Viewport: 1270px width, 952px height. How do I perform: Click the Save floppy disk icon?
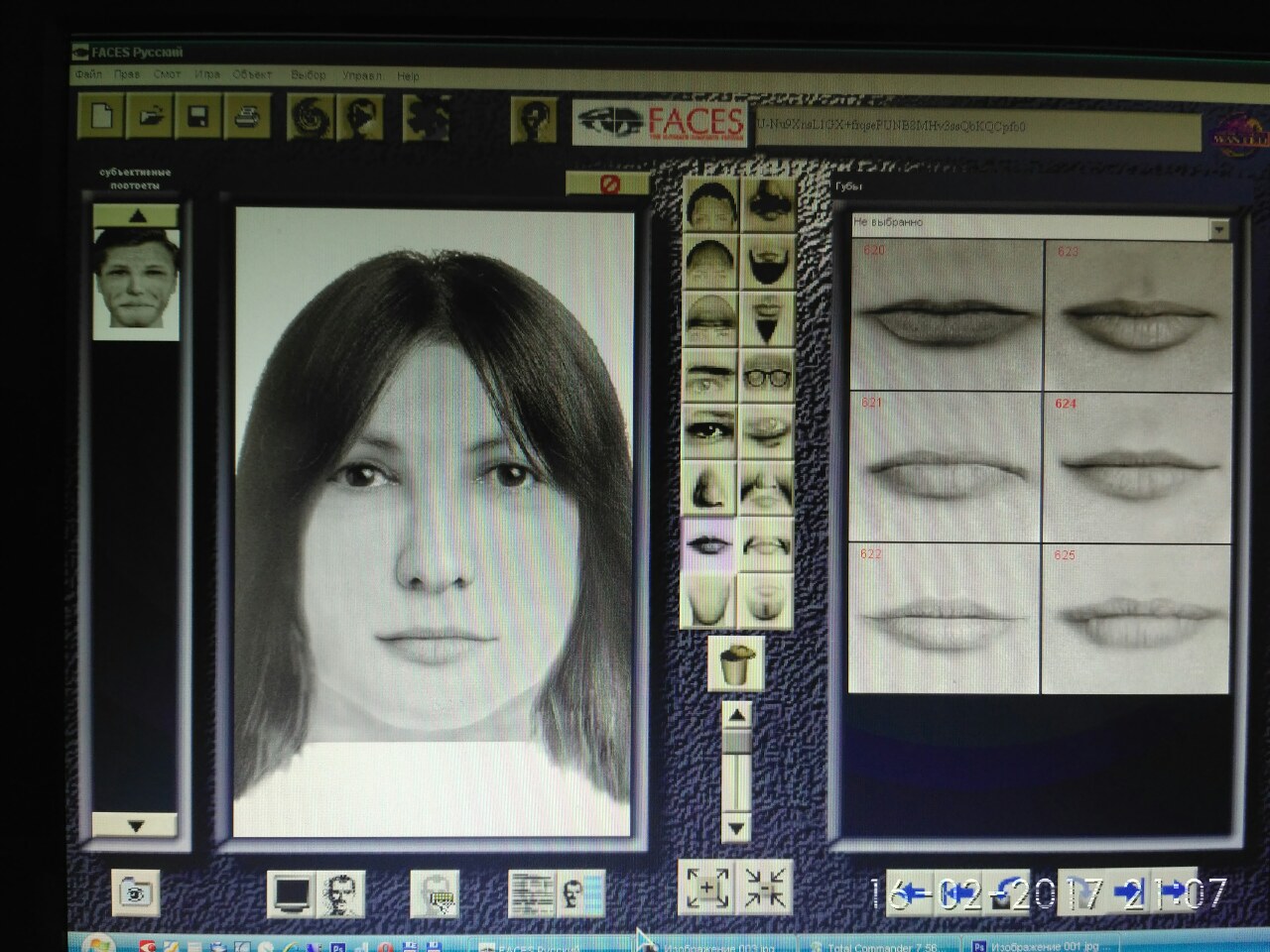(x=197, y=117)
